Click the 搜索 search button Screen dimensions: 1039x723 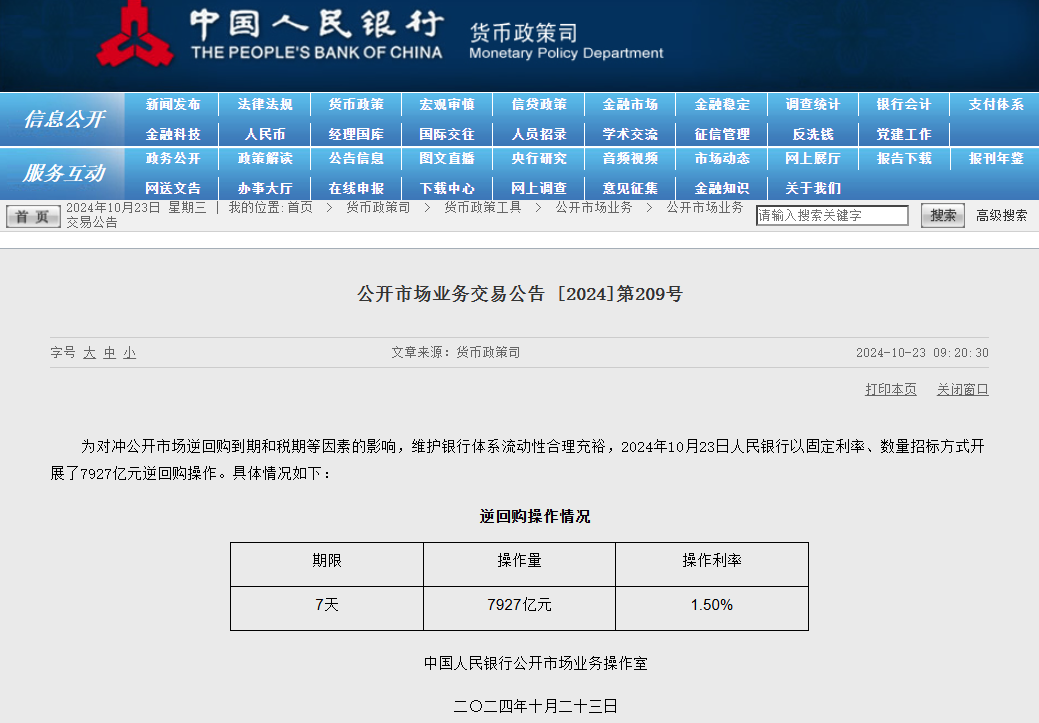[x=942, y=215]
